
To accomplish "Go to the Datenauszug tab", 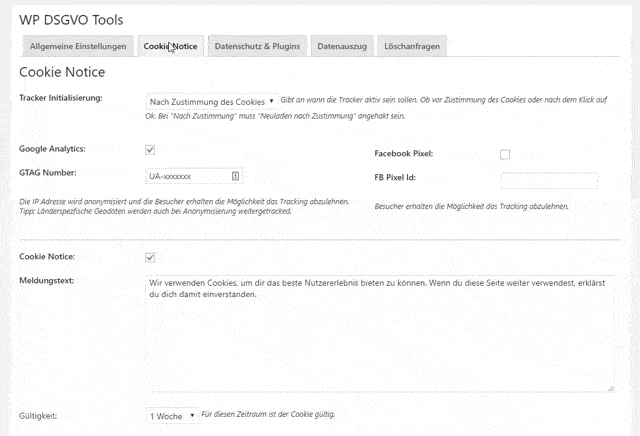I will click(x=342, y=46).
